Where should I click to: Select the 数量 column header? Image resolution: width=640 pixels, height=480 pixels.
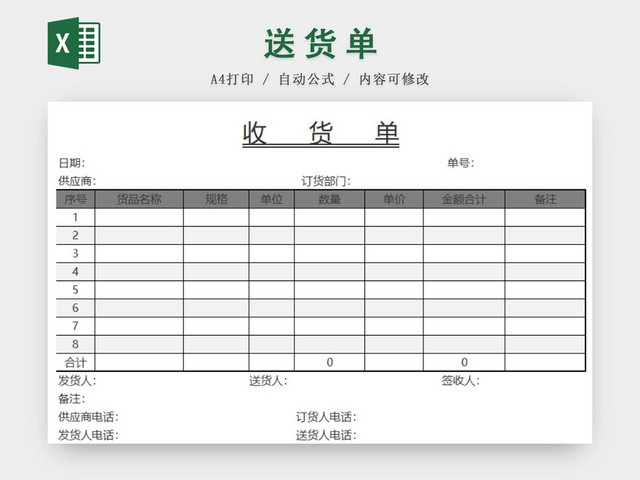329,199
